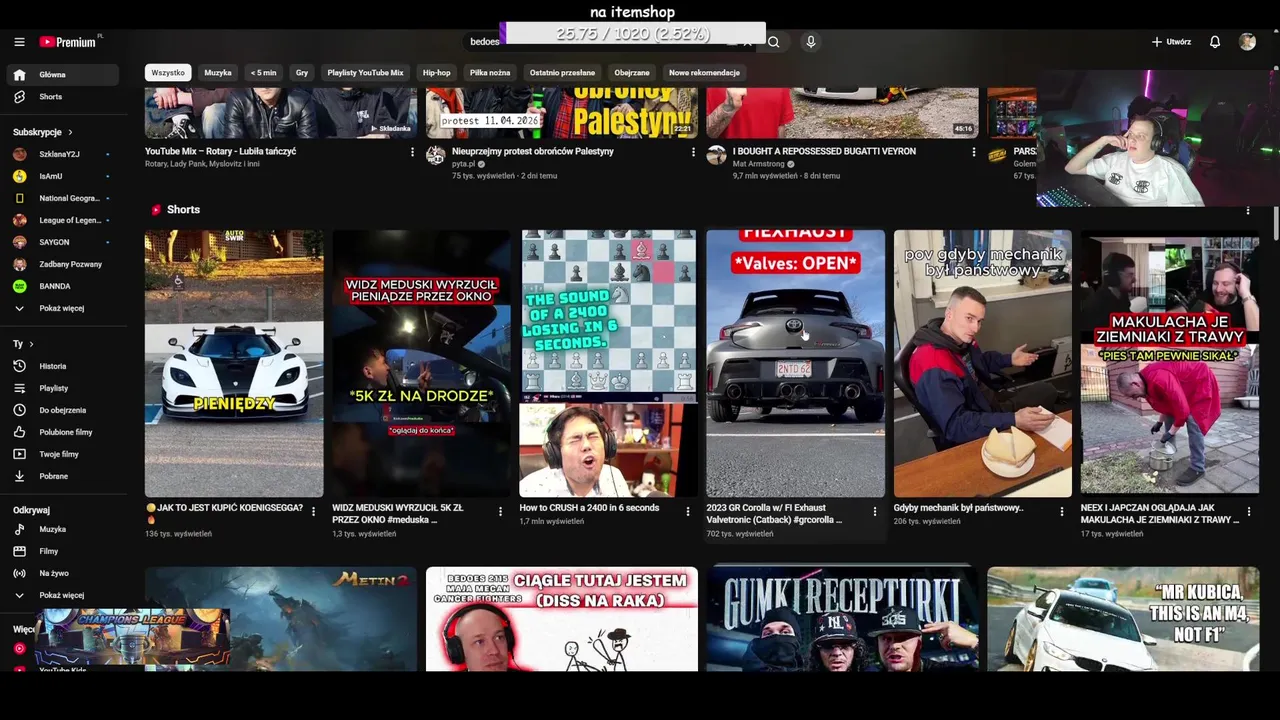Play Makulacha je ziemniaki short
This screenshot has height=720, width=1280.
(x=1169, y=363)
